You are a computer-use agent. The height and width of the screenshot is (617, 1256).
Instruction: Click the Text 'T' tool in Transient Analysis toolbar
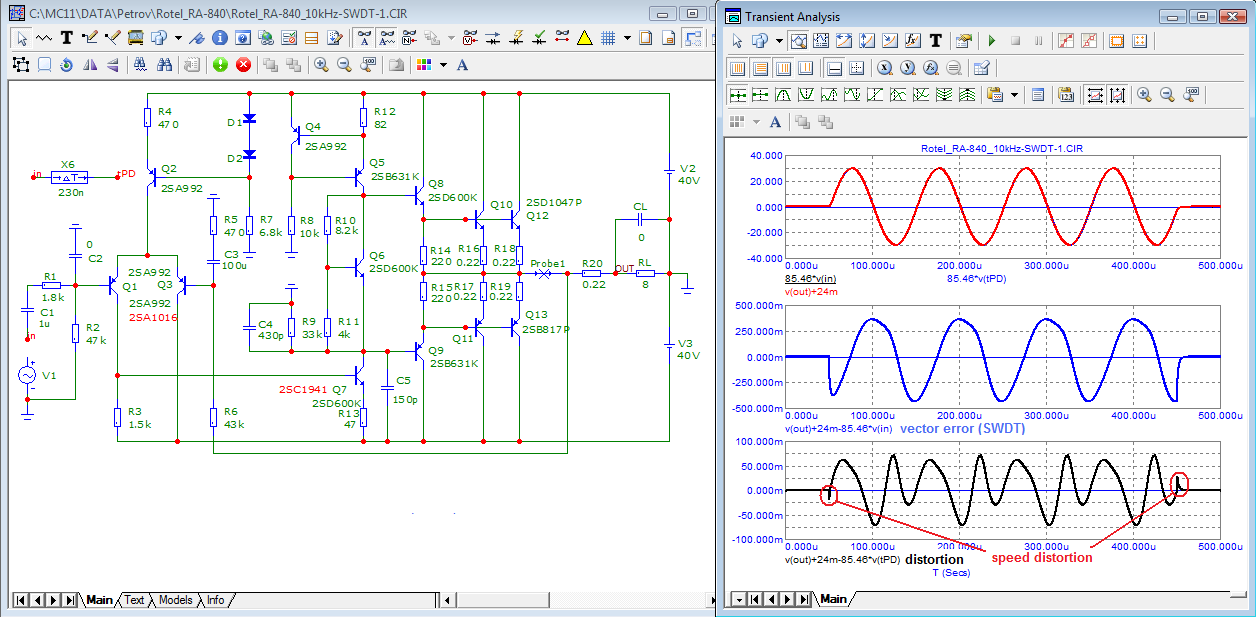point(935,41)
